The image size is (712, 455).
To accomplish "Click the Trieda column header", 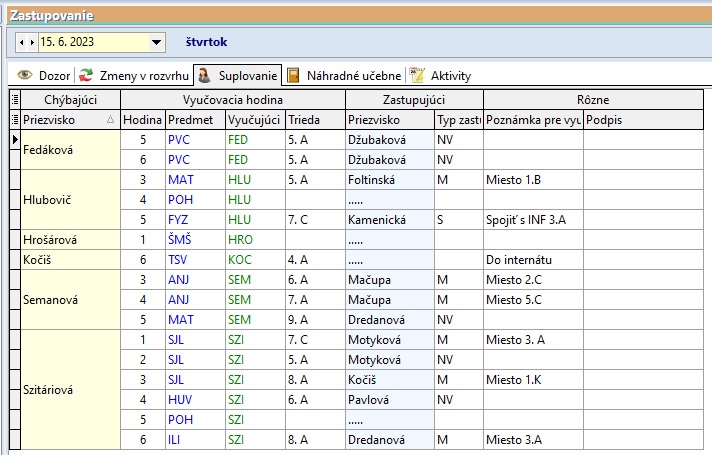I will coord(302,119).
